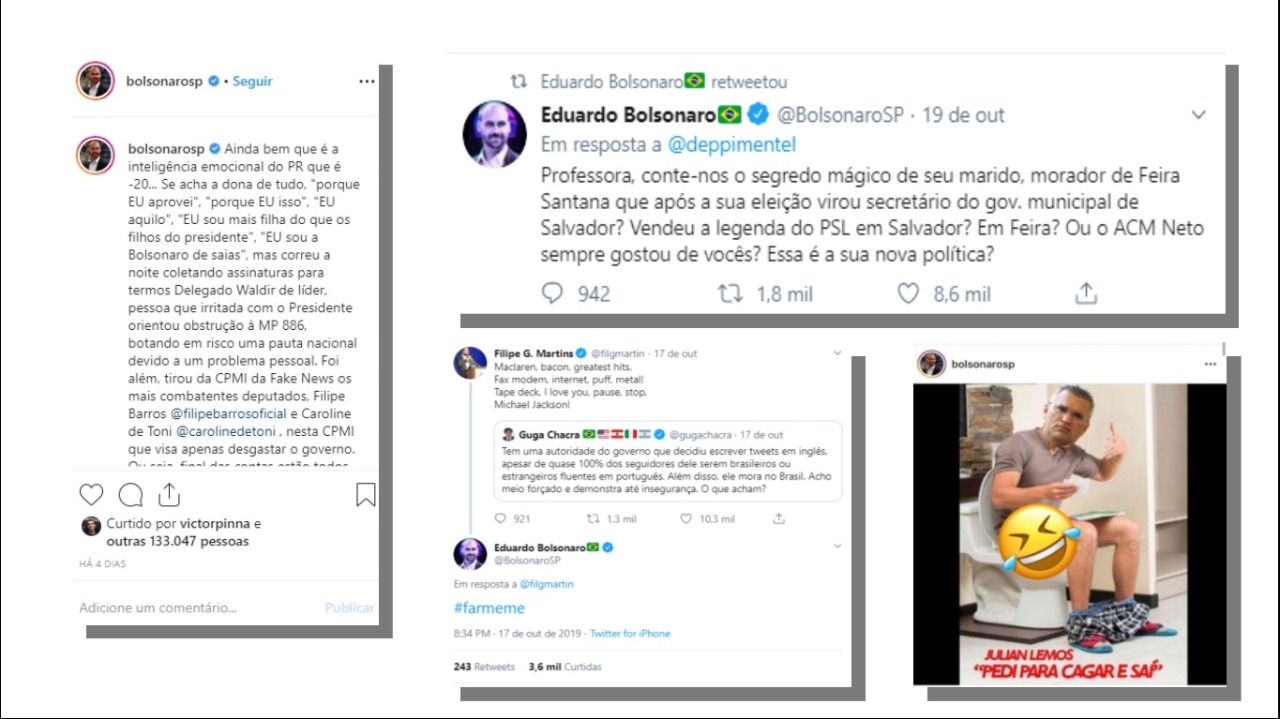Expand the tweet options chevron near 19 de out
This screenshot has width=1280, height=719.
tap(1198, 115)
